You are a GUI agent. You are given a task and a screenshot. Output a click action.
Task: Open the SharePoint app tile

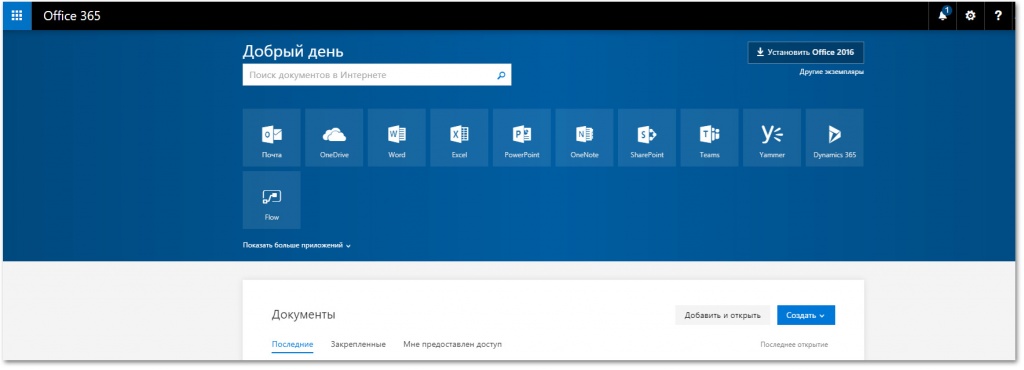pos(647,138)
